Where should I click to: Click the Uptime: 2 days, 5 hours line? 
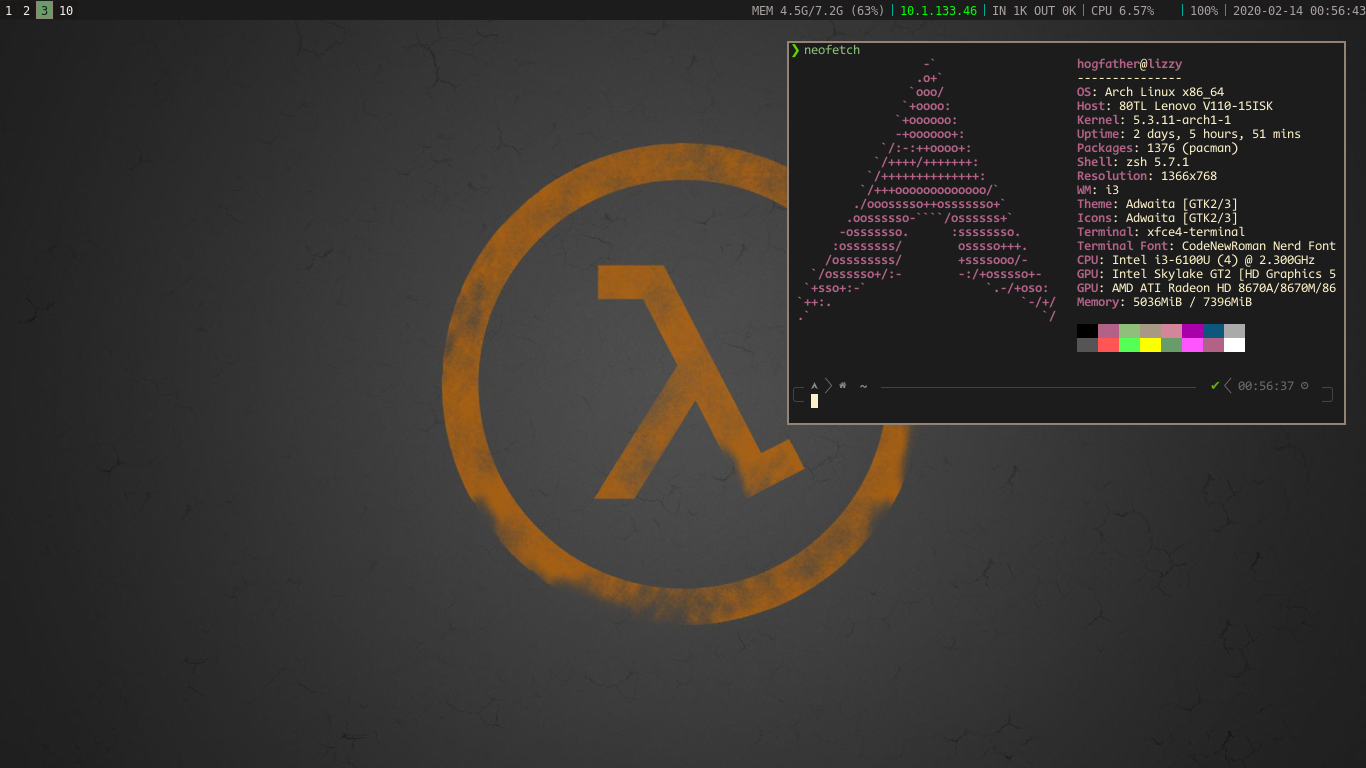click(1189, 134)
